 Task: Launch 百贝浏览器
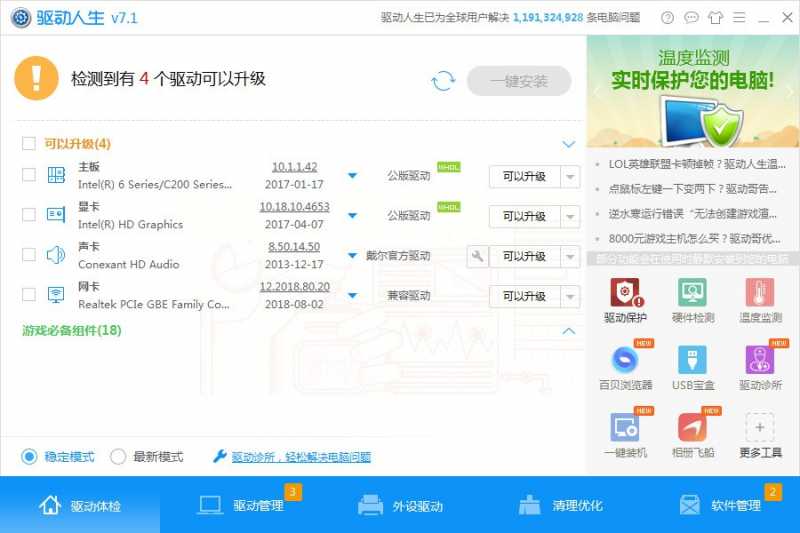(x=625, y=368)
